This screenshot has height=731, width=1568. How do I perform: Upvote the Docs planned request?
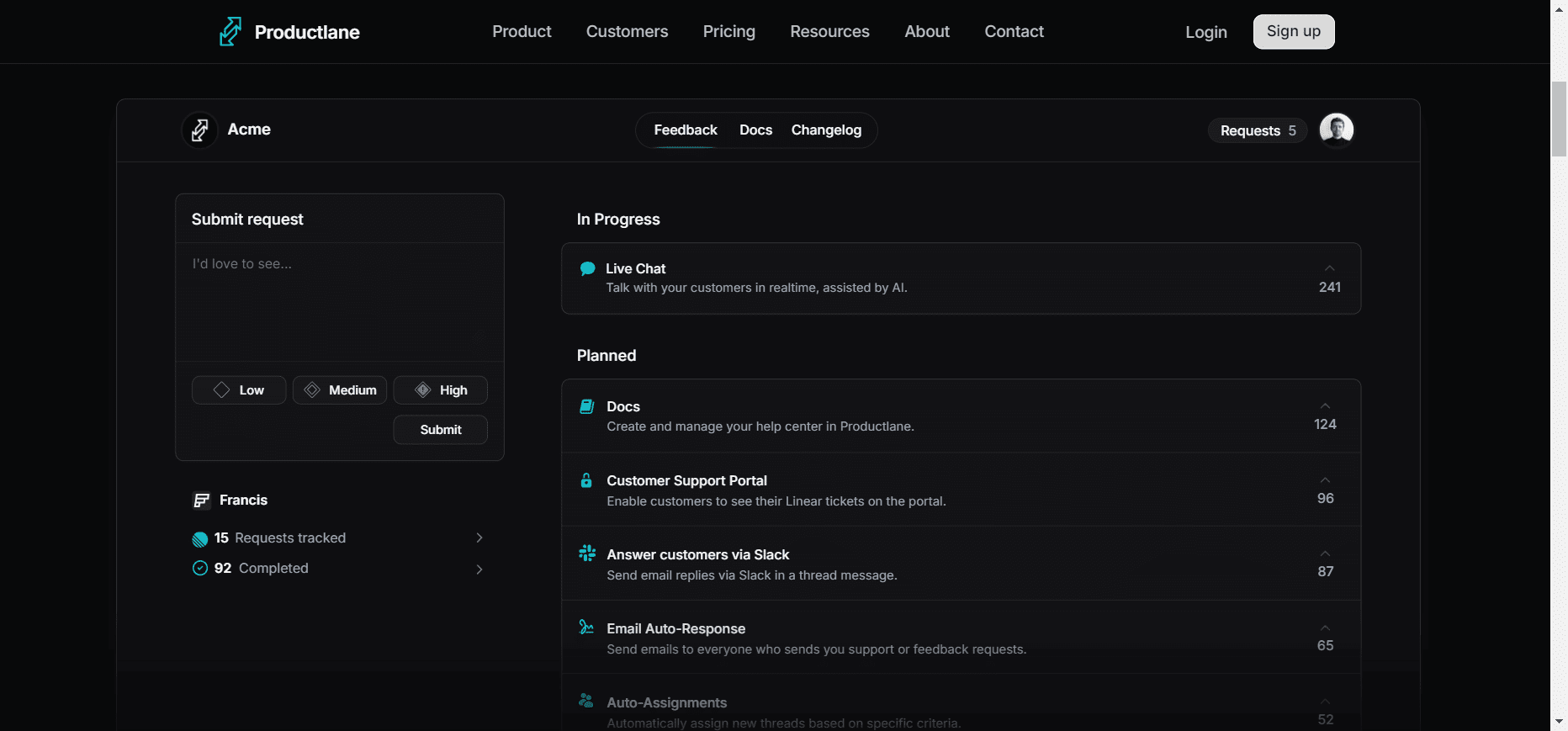click(x=1325, y=406)
